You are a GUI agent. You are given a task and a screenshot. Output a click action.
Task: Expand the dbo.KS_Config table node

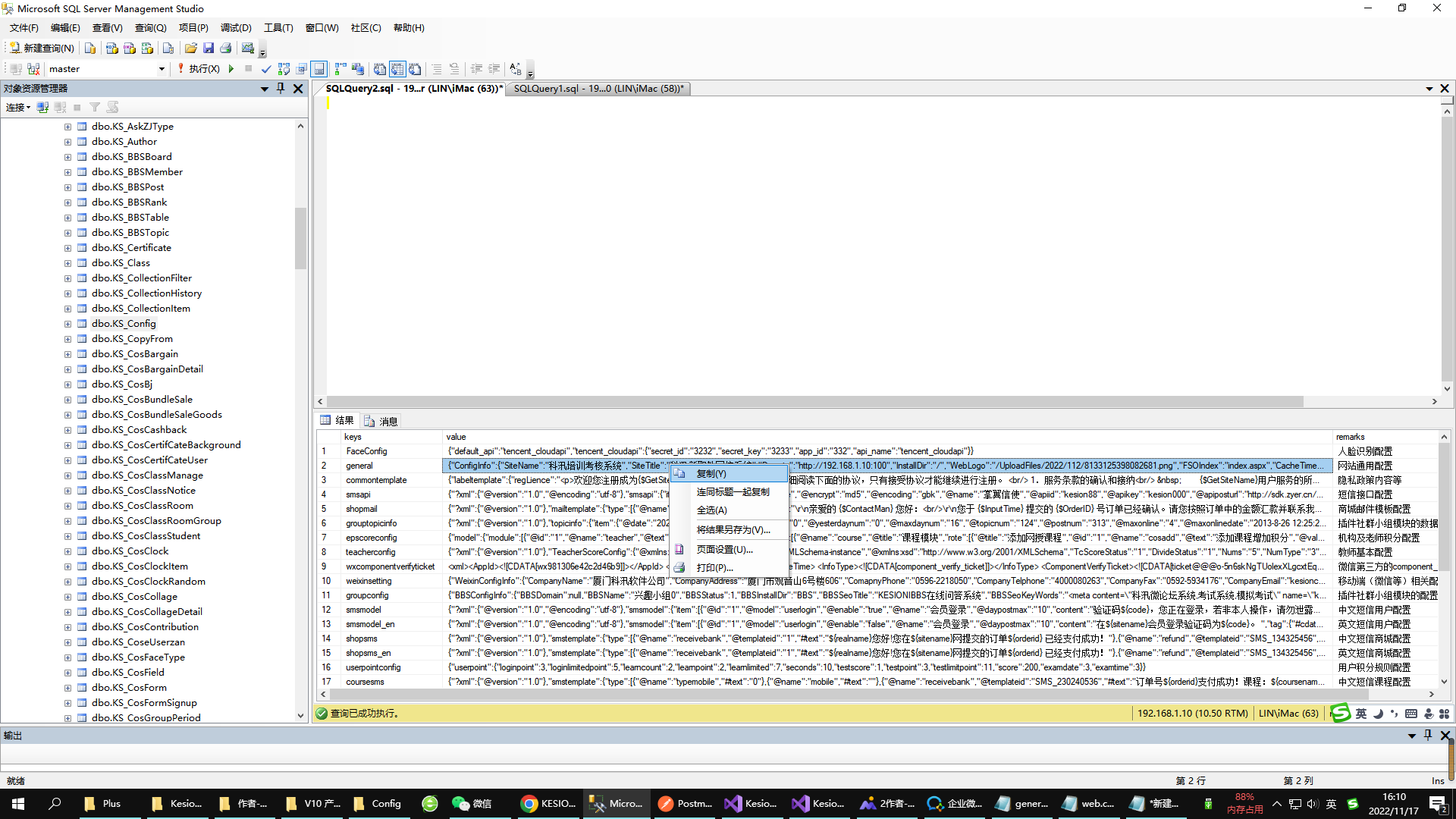[x=67, y=324]
